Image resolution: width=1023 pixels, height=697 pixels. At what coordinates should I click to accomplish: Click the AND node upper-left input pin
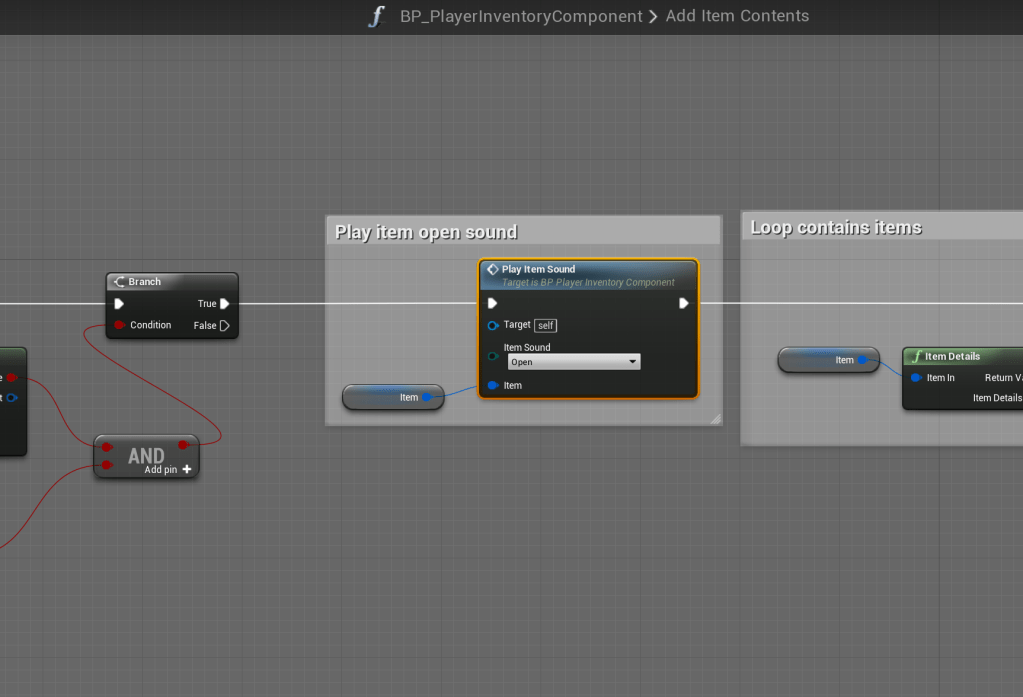[107, 447]
